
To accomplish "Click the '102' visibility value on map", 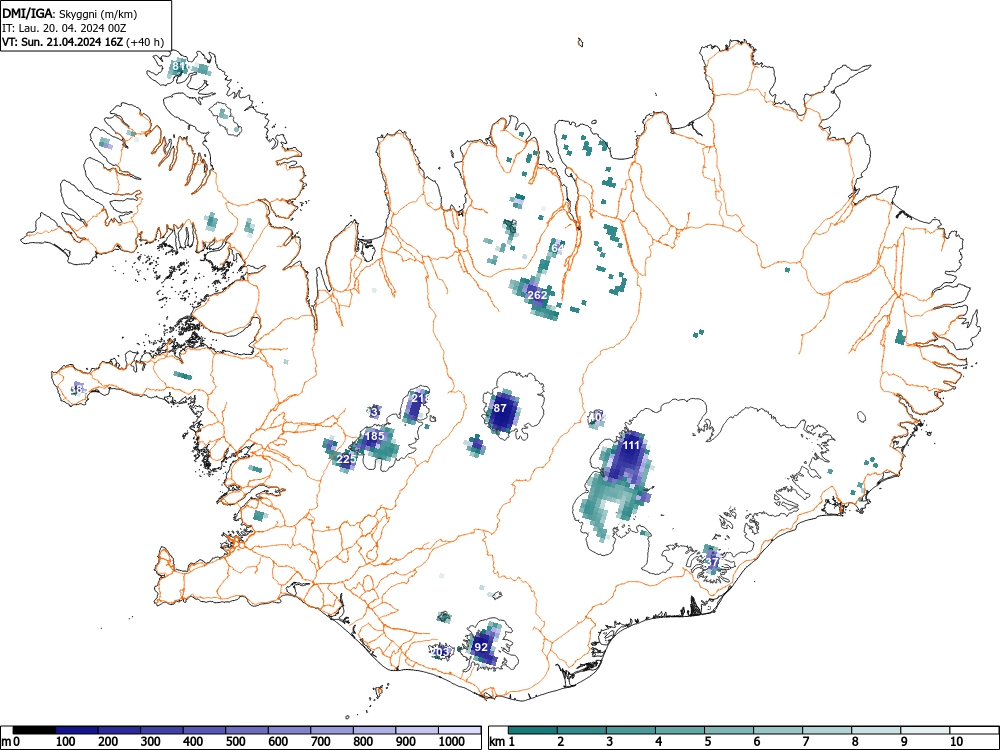I will click(597, 417).
